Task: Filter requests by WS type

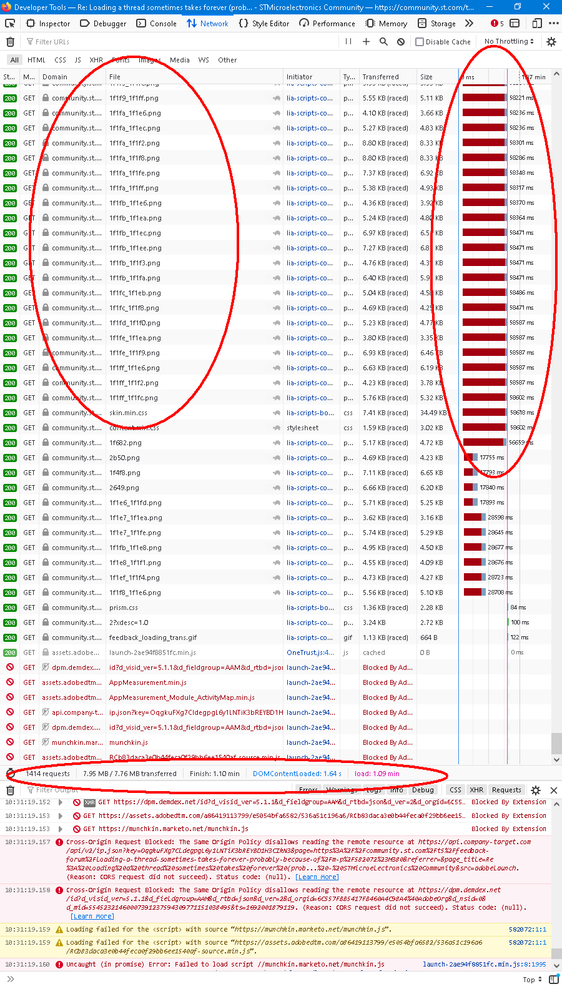Action: coord(203,60)
